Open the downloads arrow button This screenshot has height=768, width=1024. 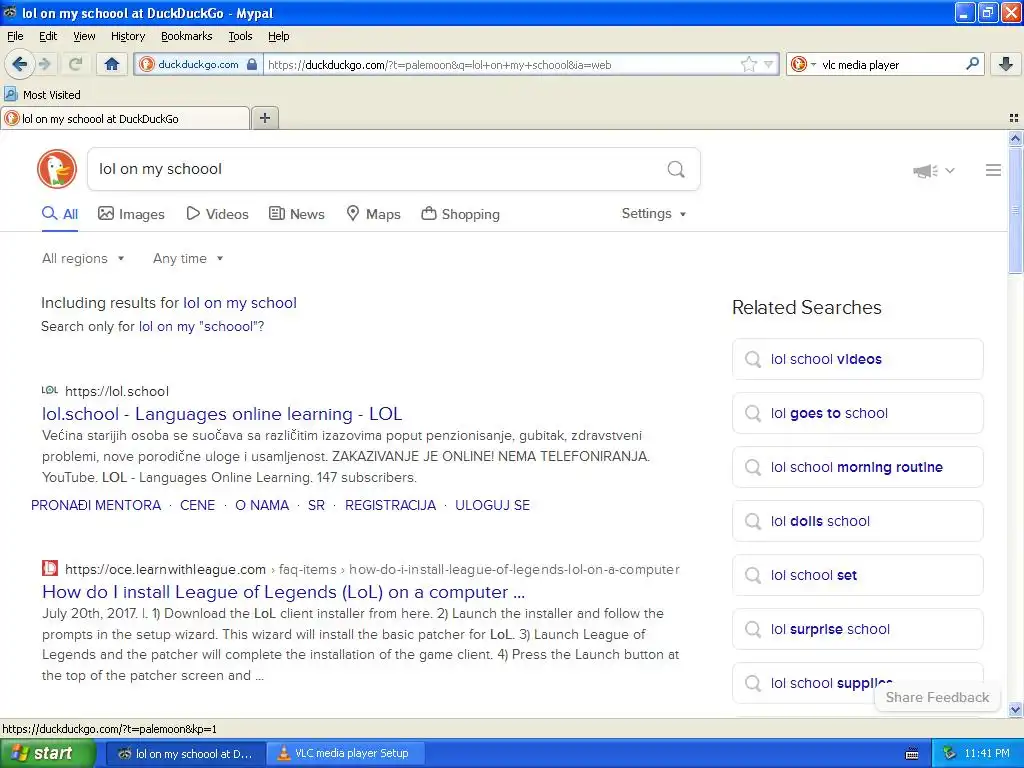pyautogui.click(x=1006, y=64)
